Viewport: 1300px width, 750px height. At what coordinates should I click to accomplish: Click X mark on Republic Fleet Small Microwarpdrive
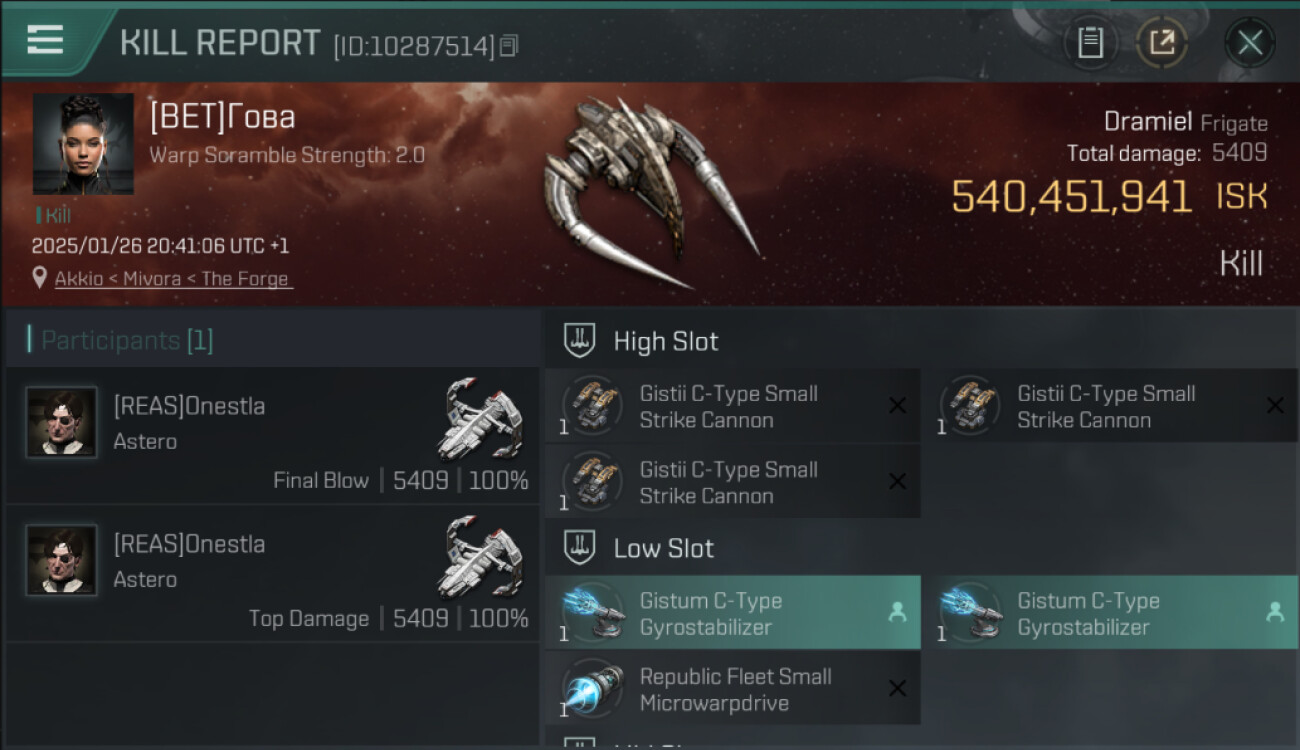click(x=898, y=688)
